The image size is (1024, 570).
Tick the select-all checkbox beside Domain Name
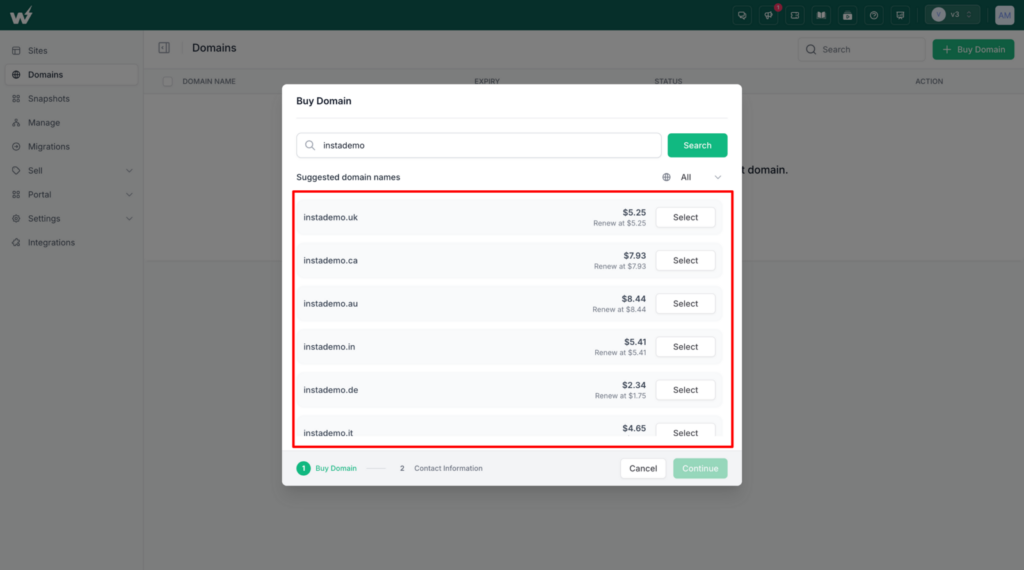(168, 82)
